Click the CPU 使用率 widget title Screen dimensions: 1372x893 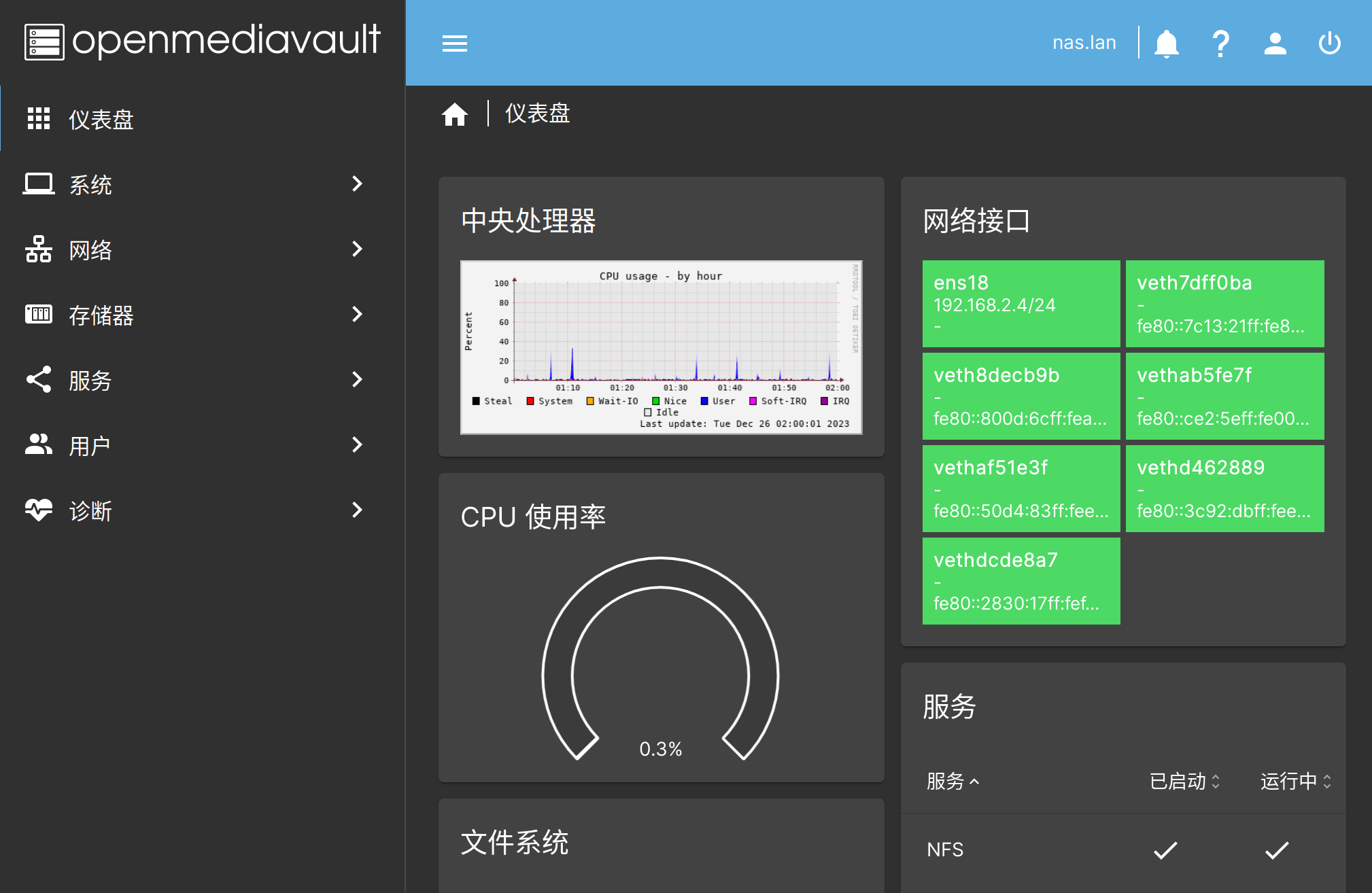pyautogui.click(x=533, y=517)
